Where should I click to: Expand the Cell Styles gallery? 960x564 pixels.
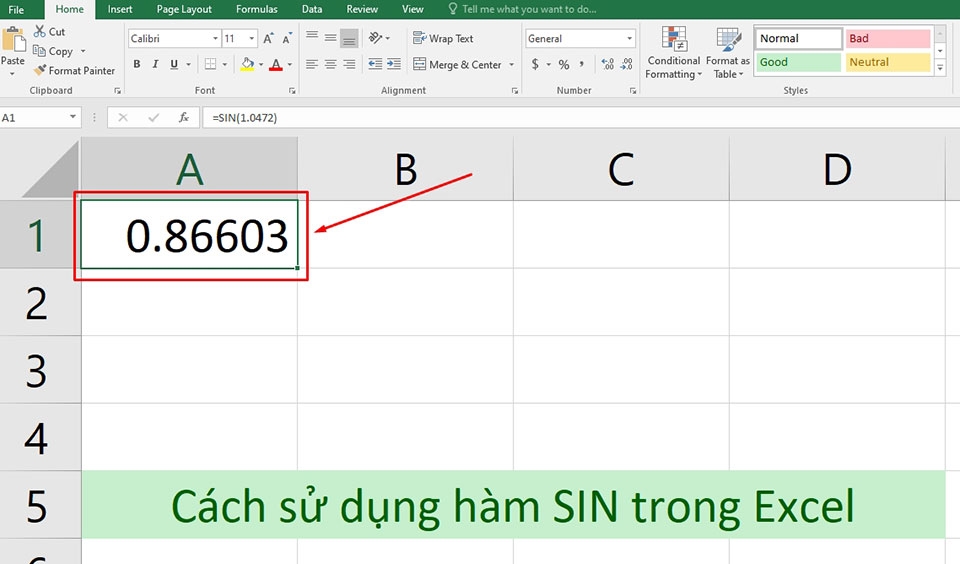[940, 69]
